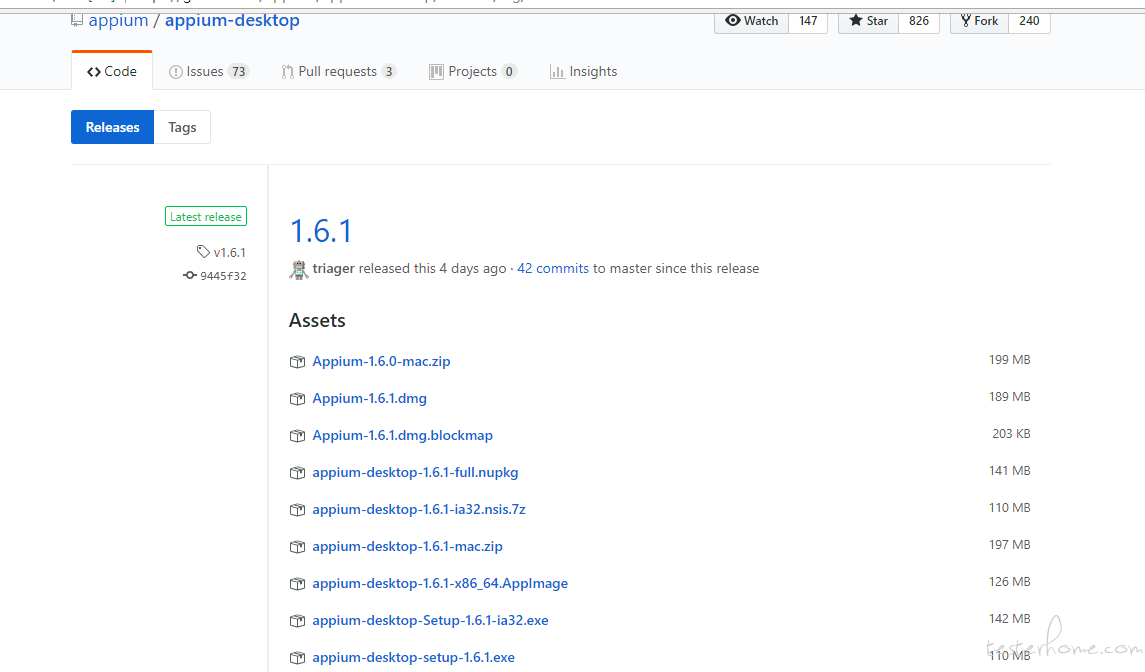Download Appium-1.6.0-mac.zip
The image size is (1145, 672).
click(381, 362)
